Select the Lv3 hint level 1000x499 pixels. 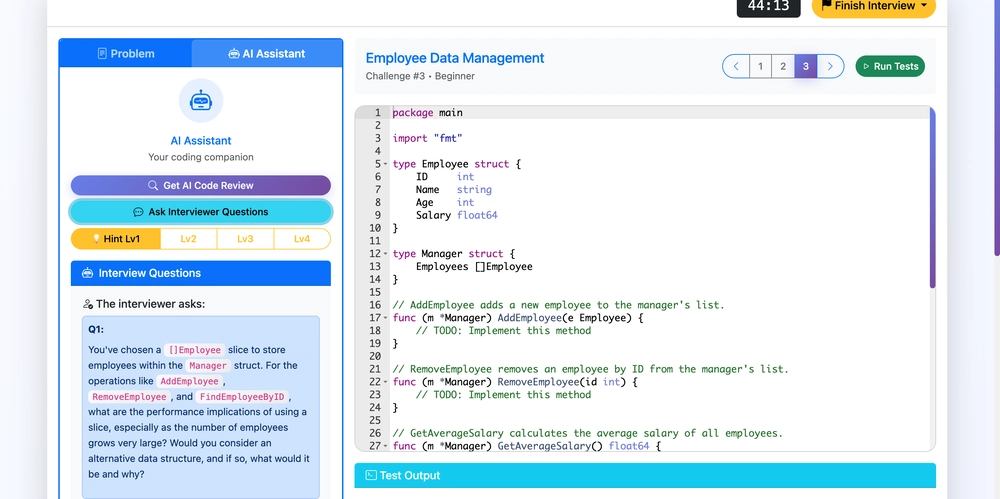point(246,239)
